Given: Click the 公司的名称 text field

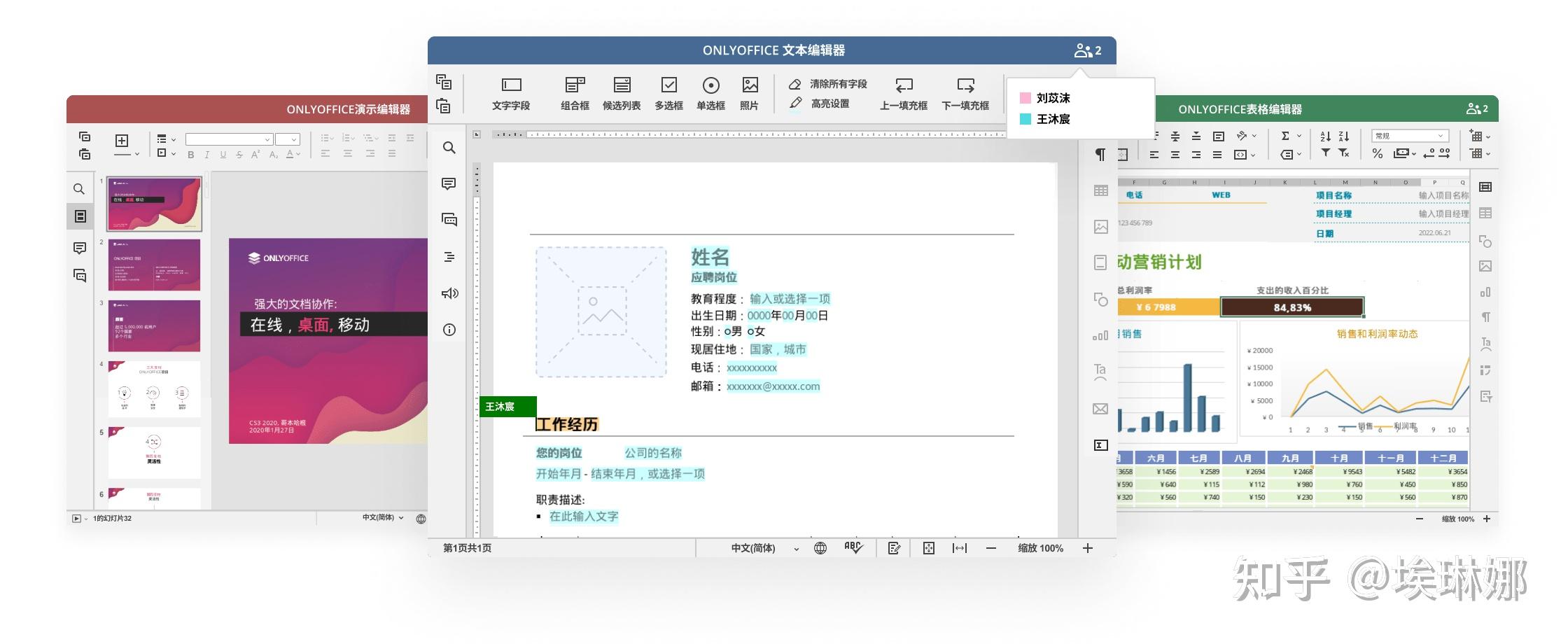Looking at the screenshot, I should [x=653, y=453].
